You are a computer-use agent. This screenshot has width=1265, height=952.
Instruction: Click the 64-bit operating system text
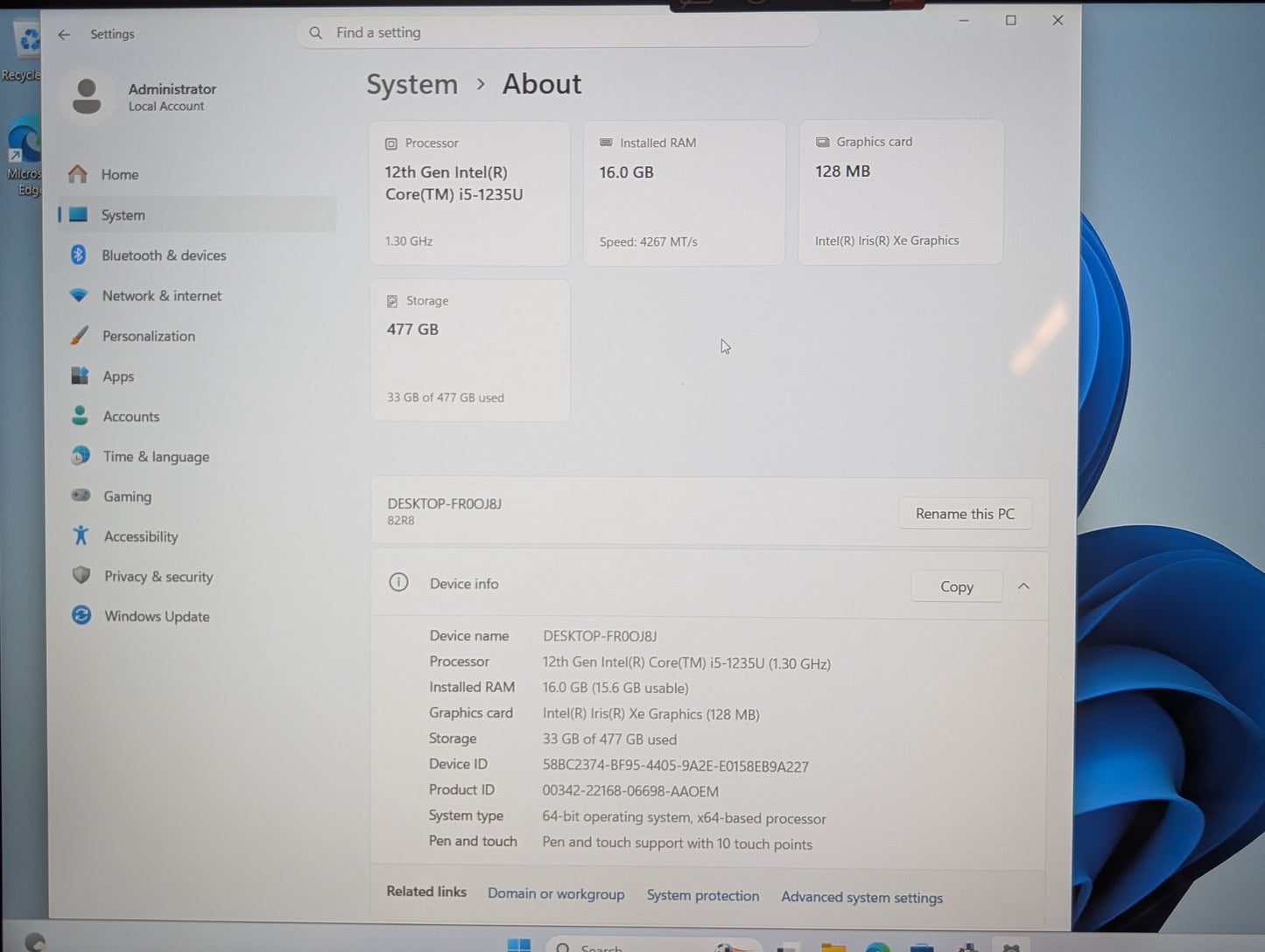(x=684, y=817)
